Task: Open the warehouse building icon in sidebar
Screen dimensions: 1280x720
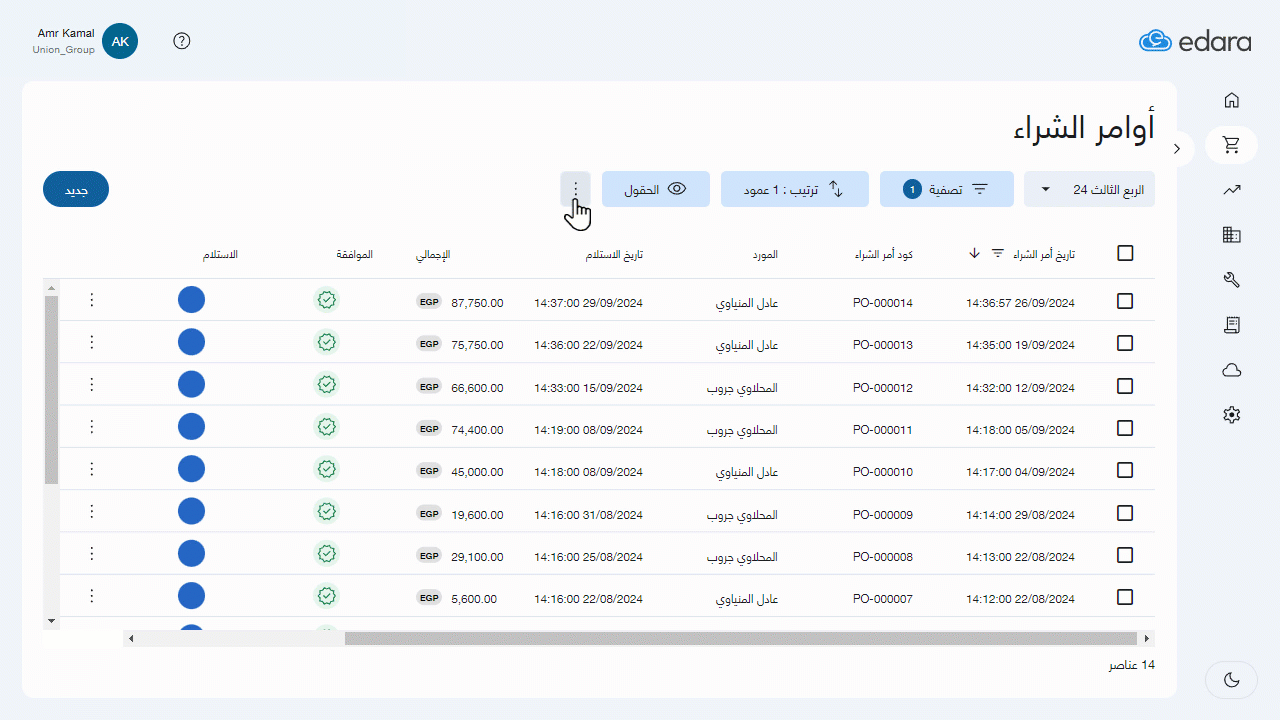Action: pos(1231,235)
